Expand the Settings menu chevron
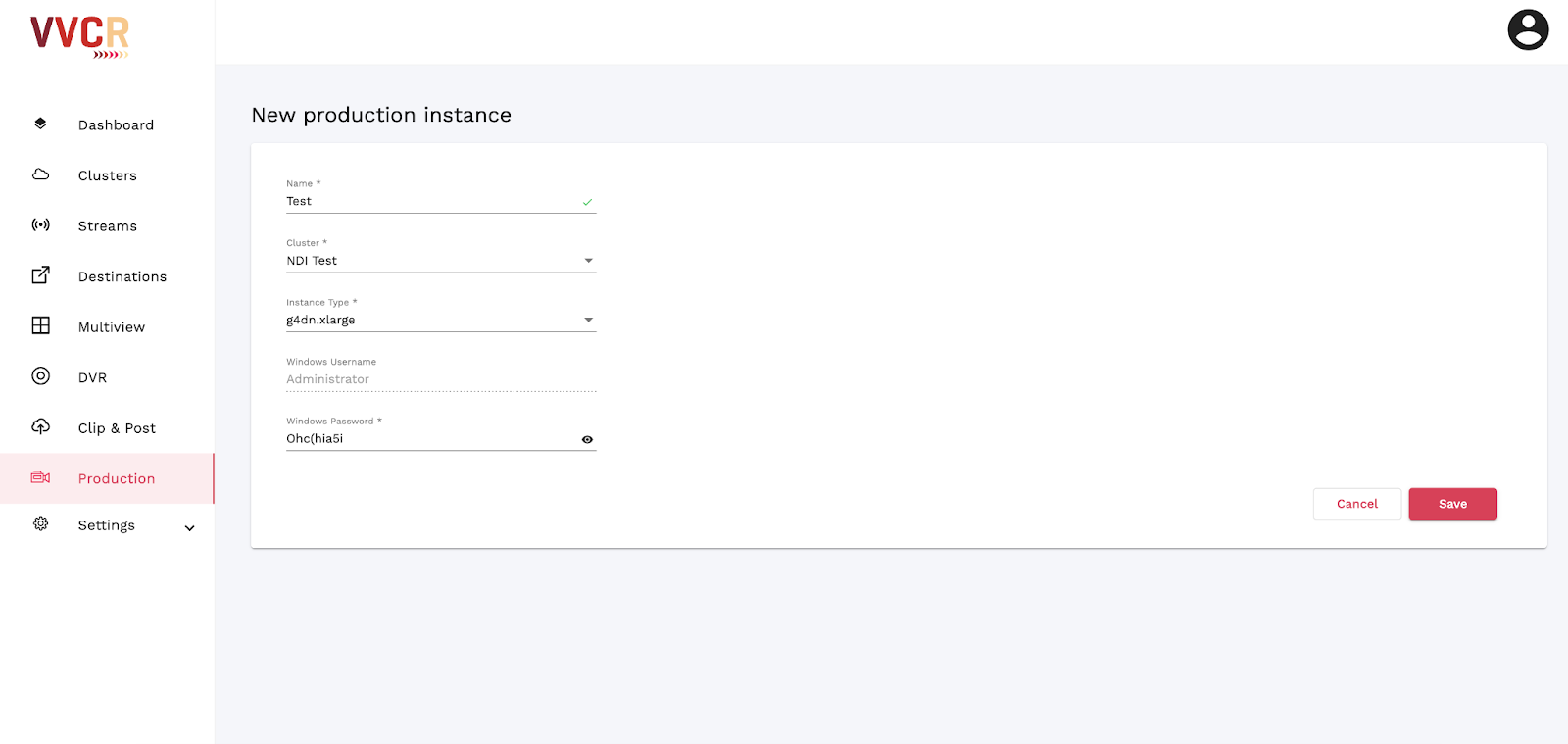Viewport: 1568px width, 744px height. [189, 528]
